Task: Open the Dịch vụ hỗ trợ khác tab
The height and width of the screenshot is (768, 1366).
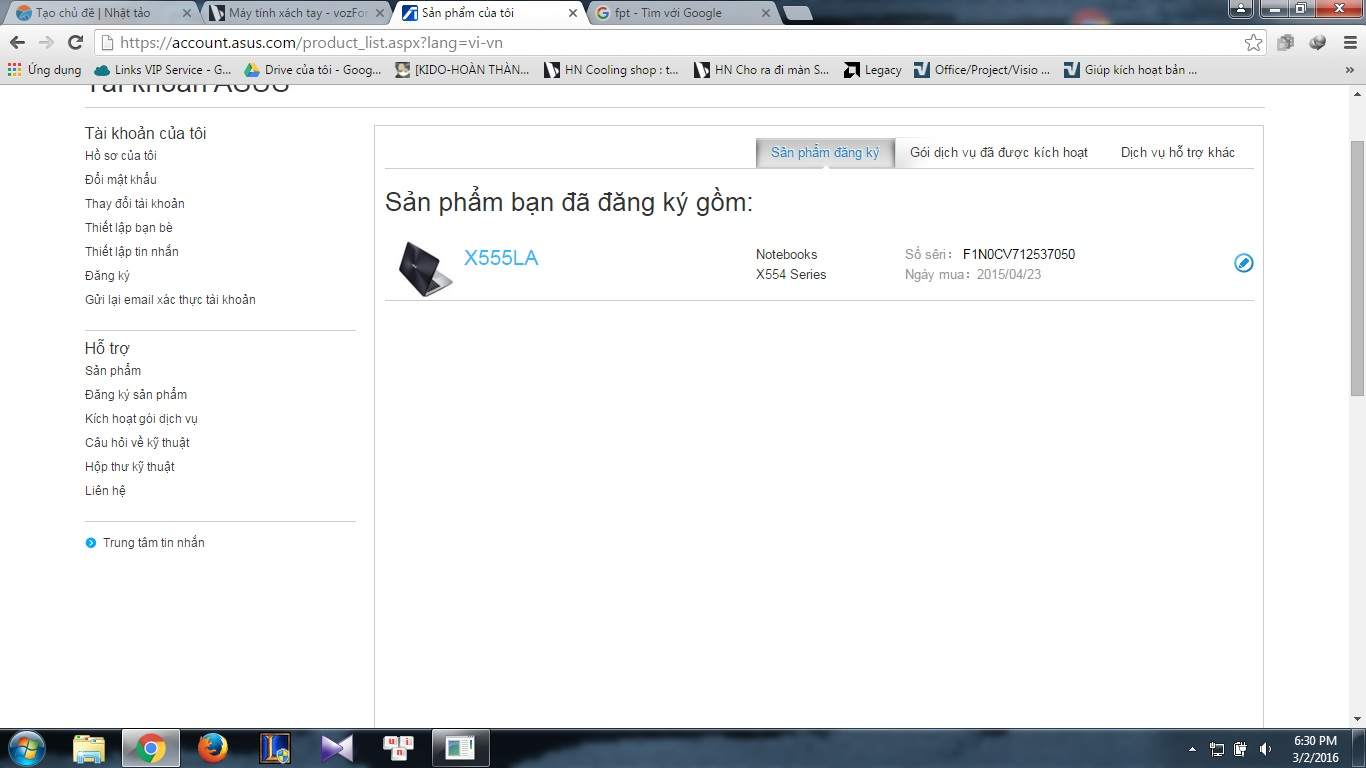Action: [1177, 153]
